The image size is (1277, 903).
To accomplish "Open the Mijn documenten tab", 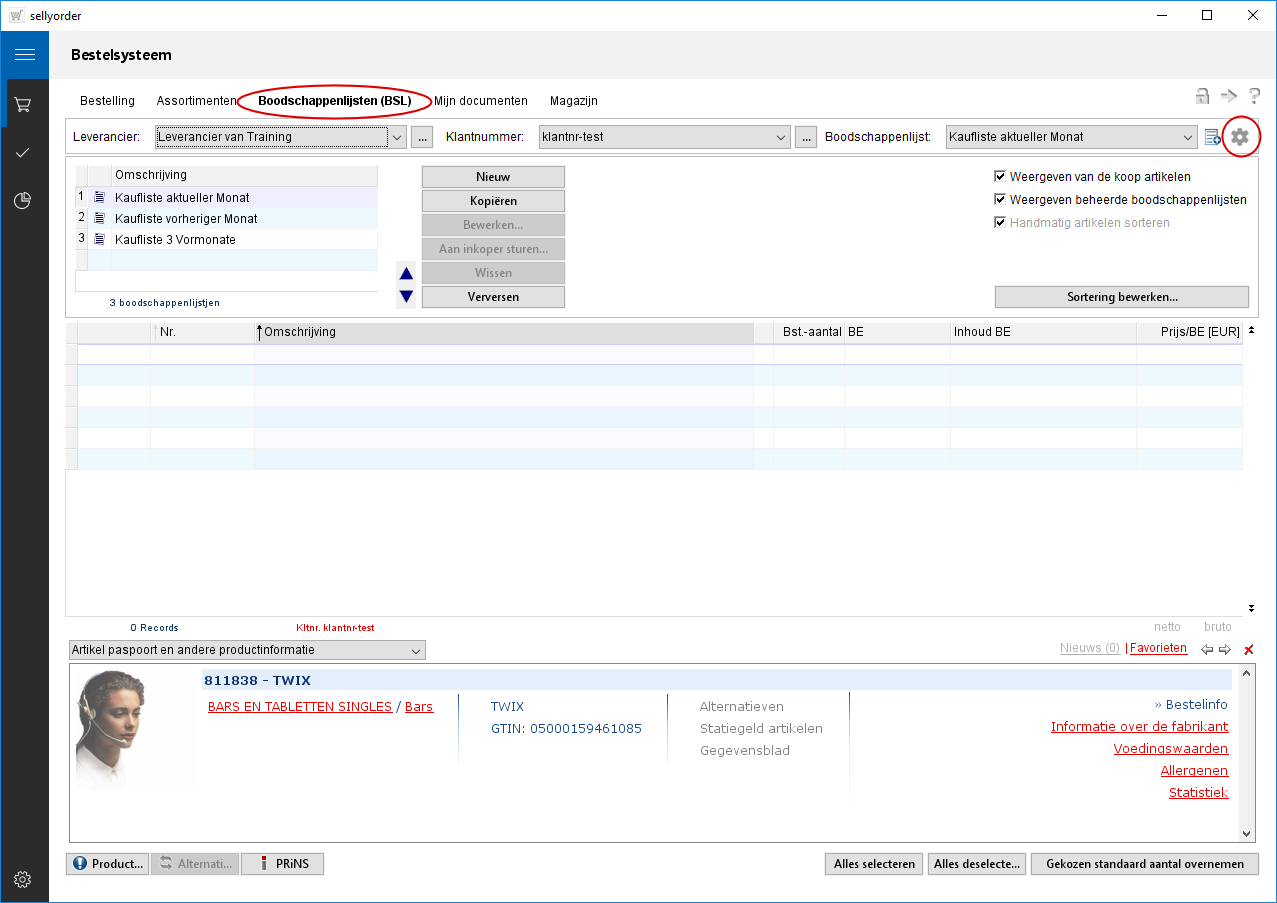I will pyautogui.click(x=480, y=101).
